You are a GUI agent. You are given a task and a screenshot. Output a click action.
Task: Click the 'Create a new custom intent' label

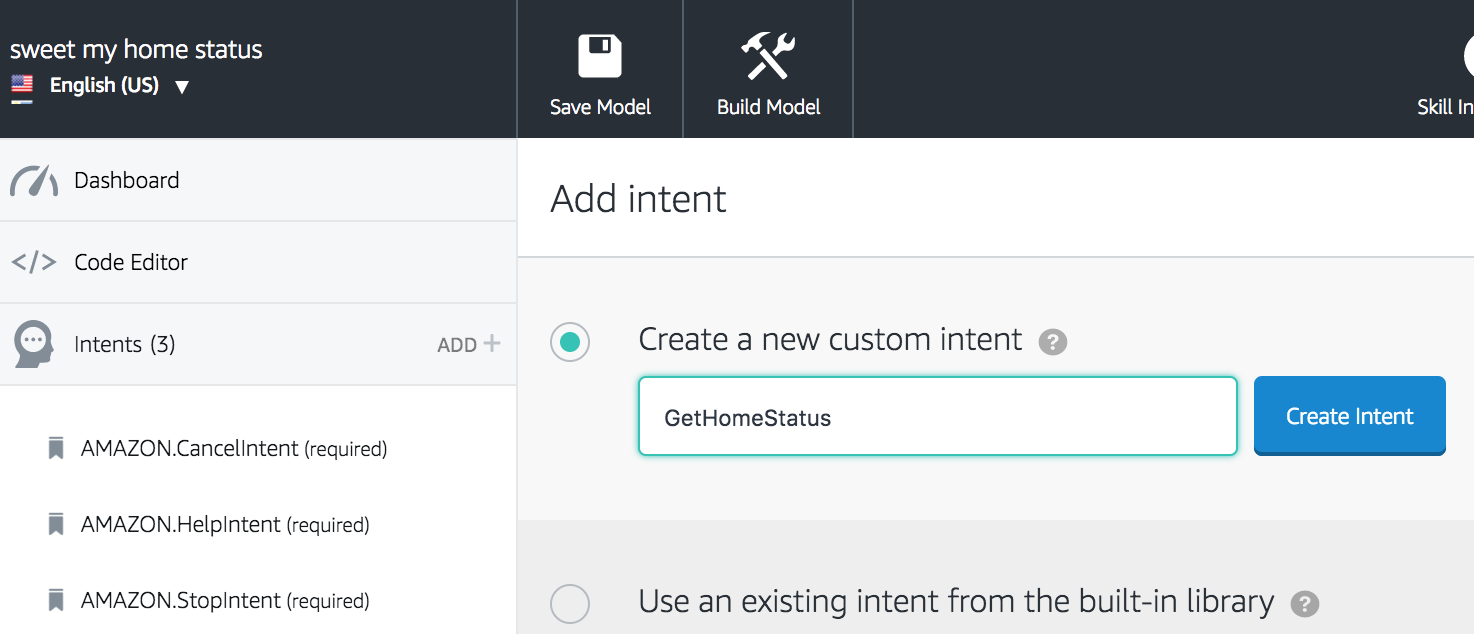pyautogui.click(x=830, y=340)
